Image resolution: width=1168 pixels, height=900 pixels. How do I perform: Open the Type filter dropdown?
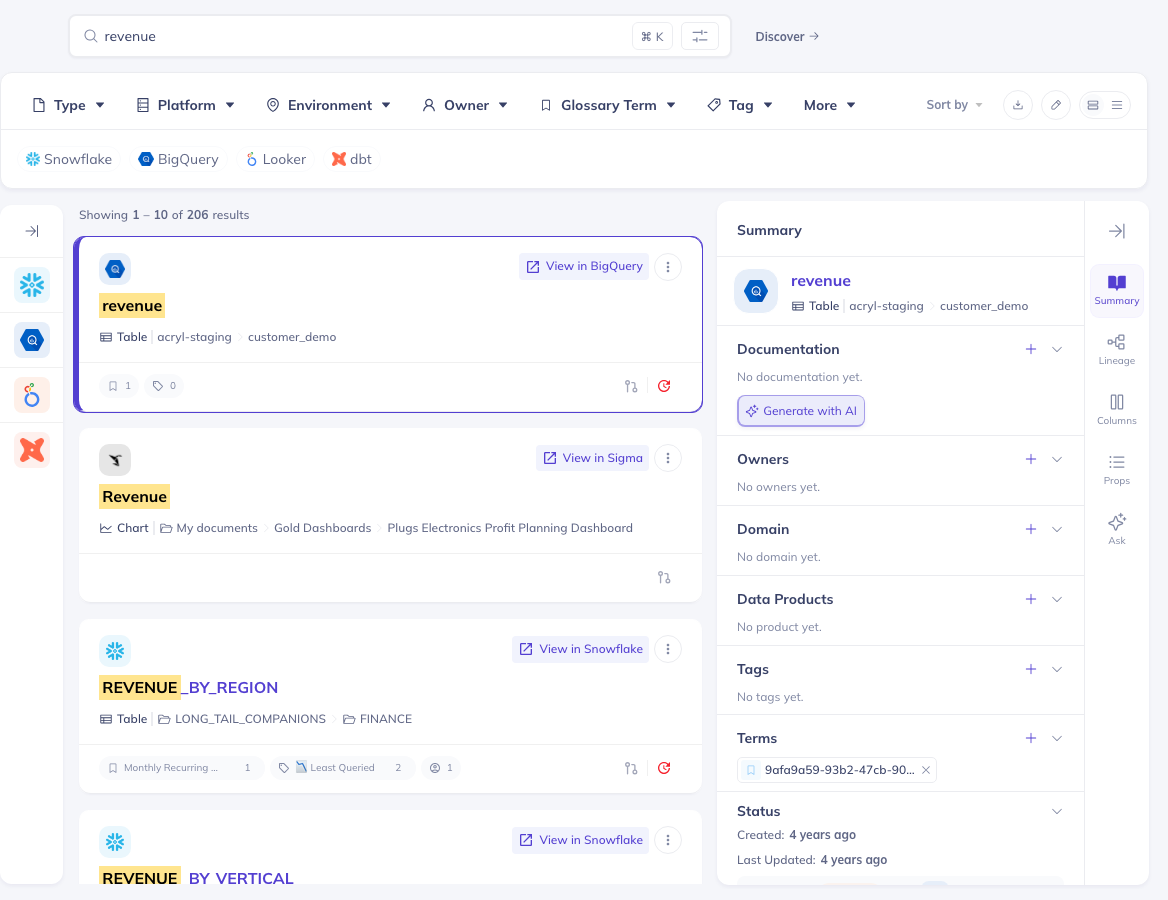pyautogui.click(x=69, y=105)
